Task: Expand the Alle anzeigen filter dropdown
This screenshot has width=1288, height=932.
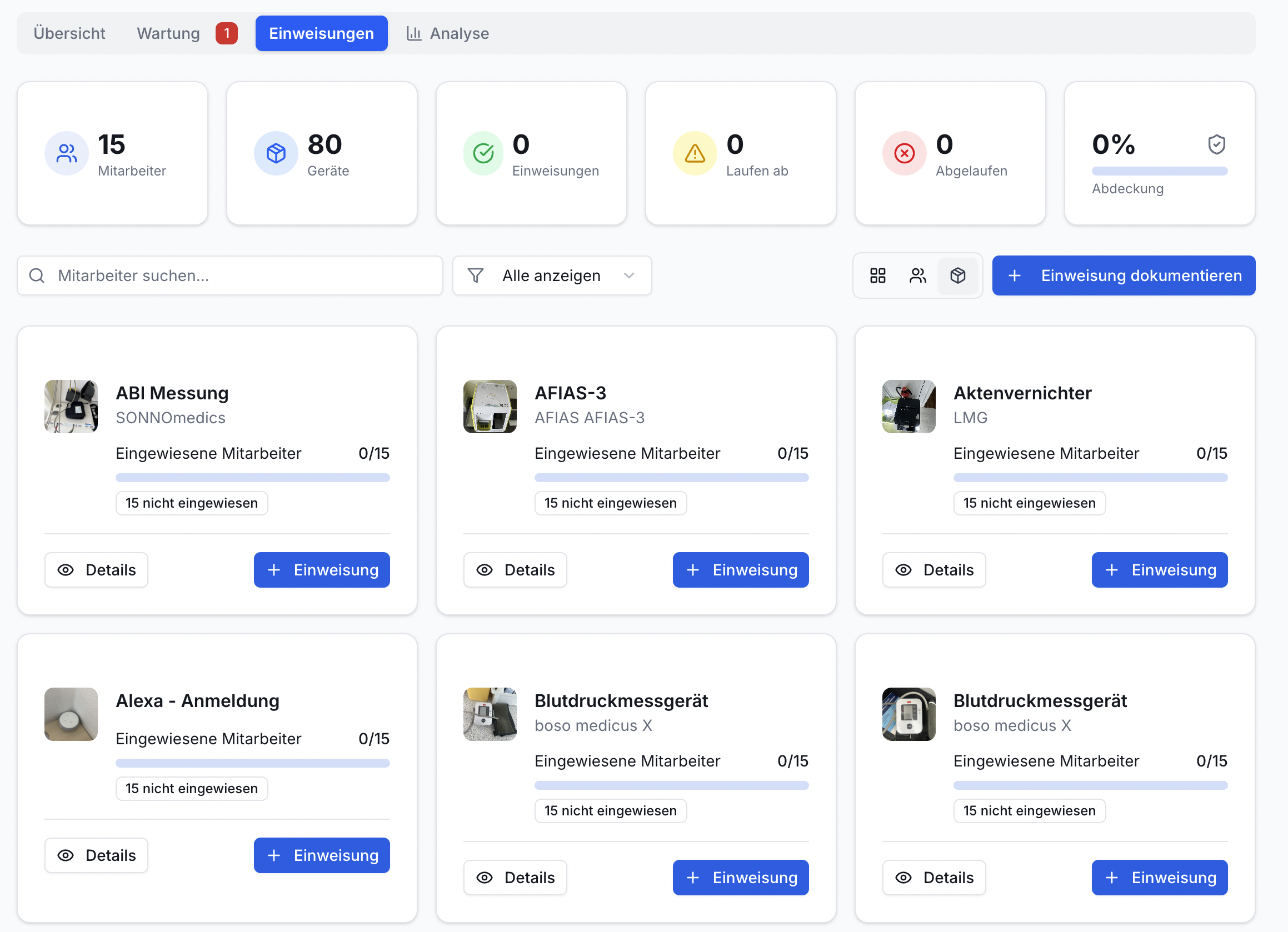Action: [x=552, y=276]
